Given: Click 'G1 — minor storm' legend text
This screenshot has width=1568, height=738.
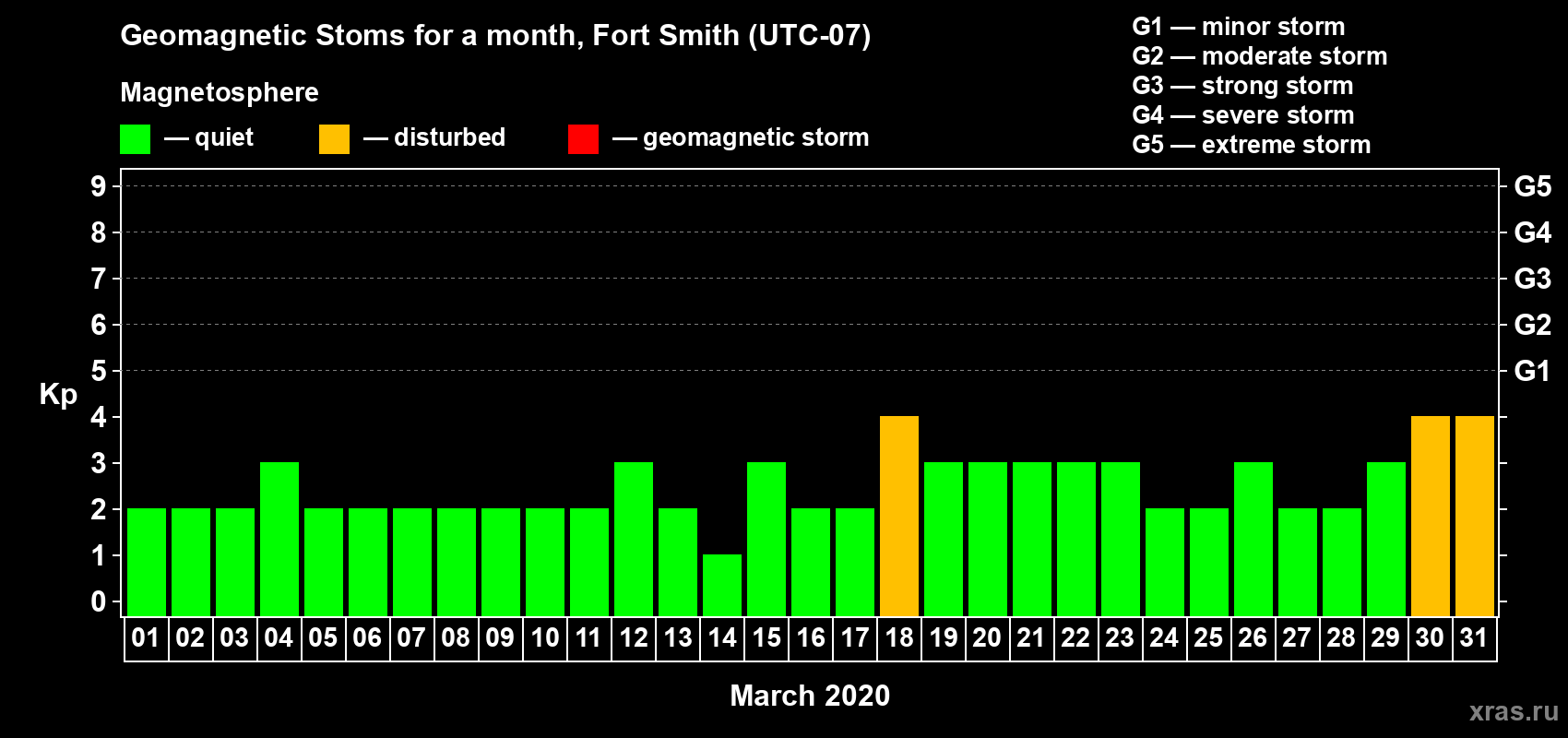Looking at the screenshot, I should (x=1239, y=27).
